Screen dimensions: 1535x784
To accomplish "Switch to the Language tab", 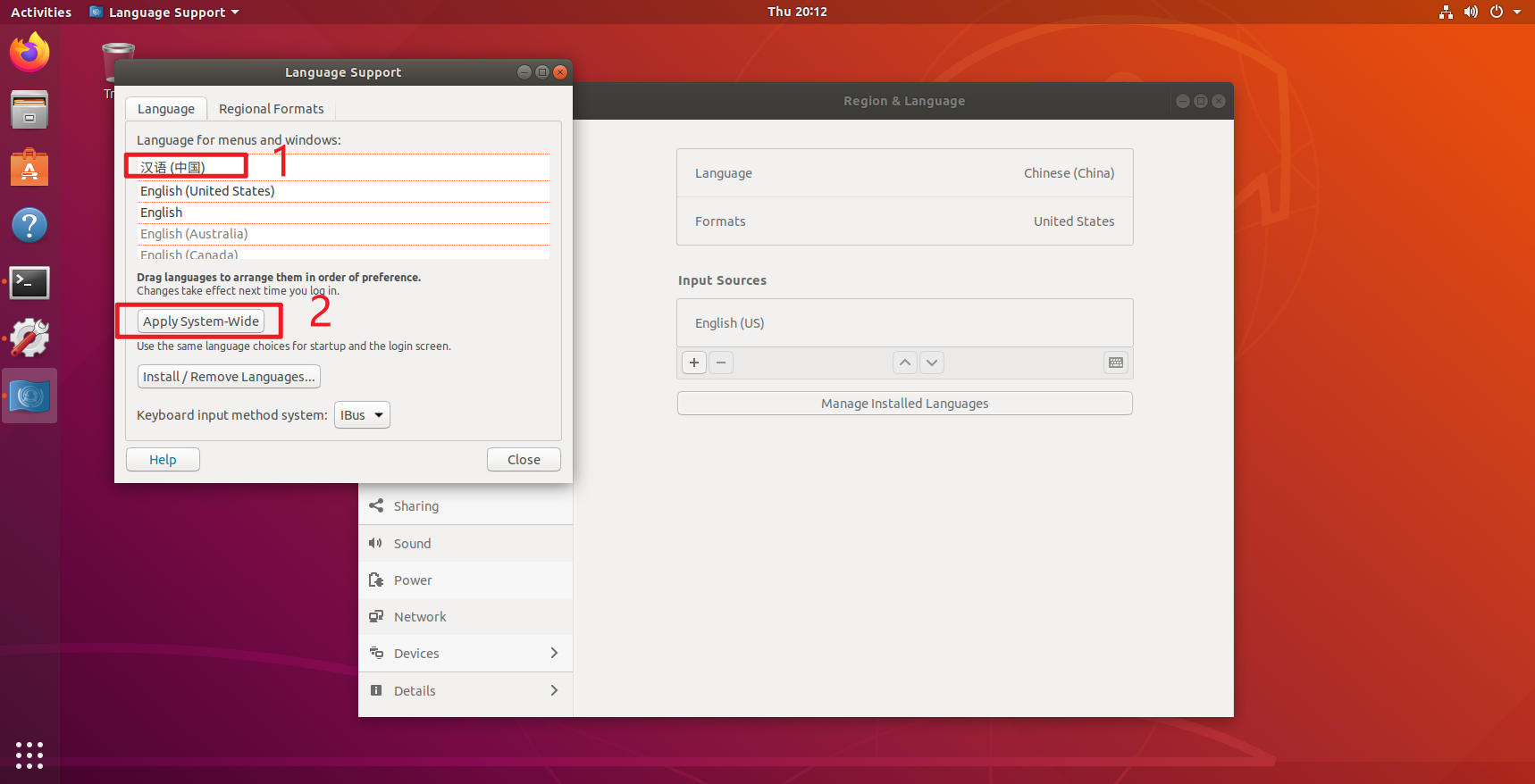I will tap(166, 109).
